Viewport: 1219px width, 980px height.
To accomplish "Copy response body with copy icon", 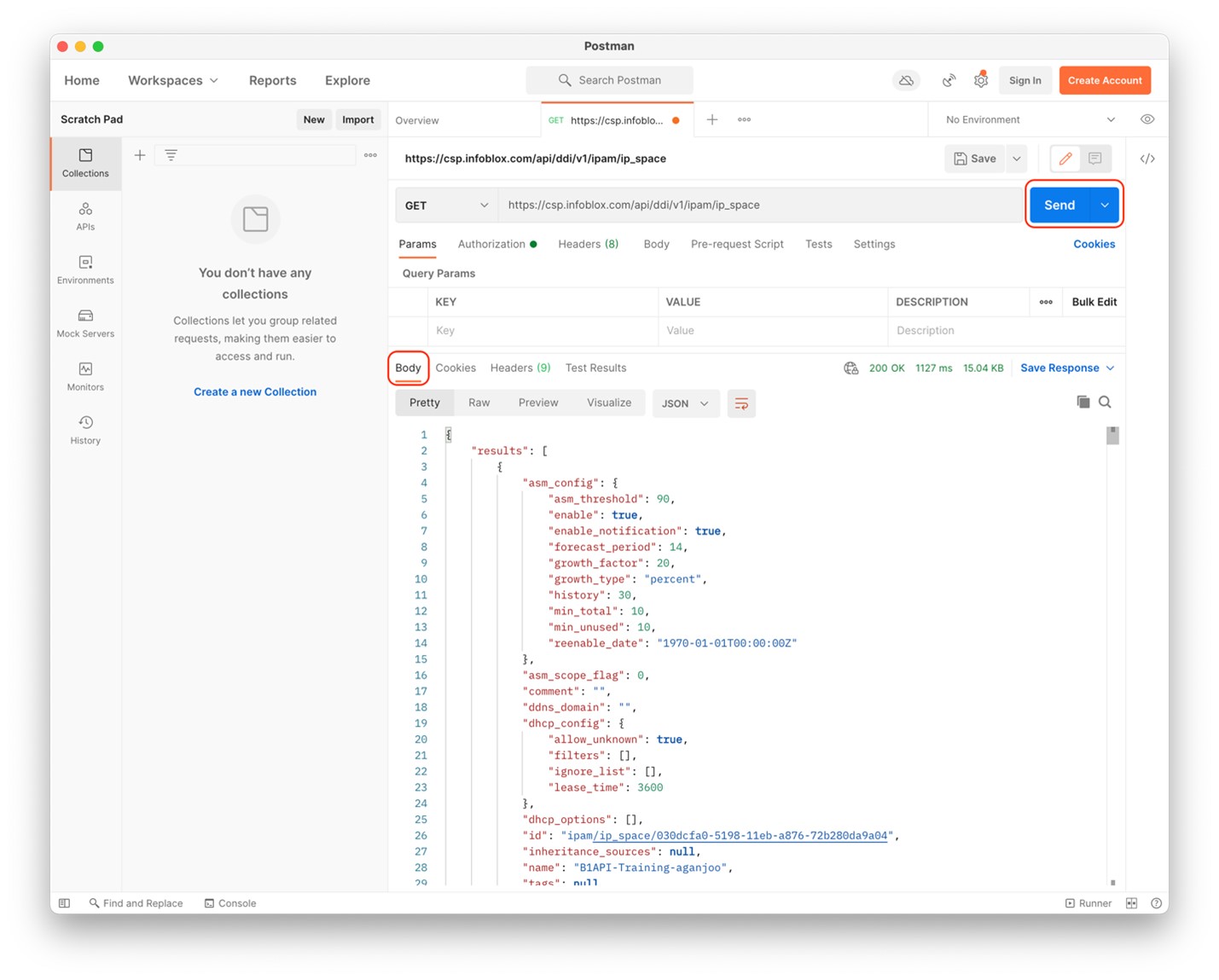I will 1083,402.
